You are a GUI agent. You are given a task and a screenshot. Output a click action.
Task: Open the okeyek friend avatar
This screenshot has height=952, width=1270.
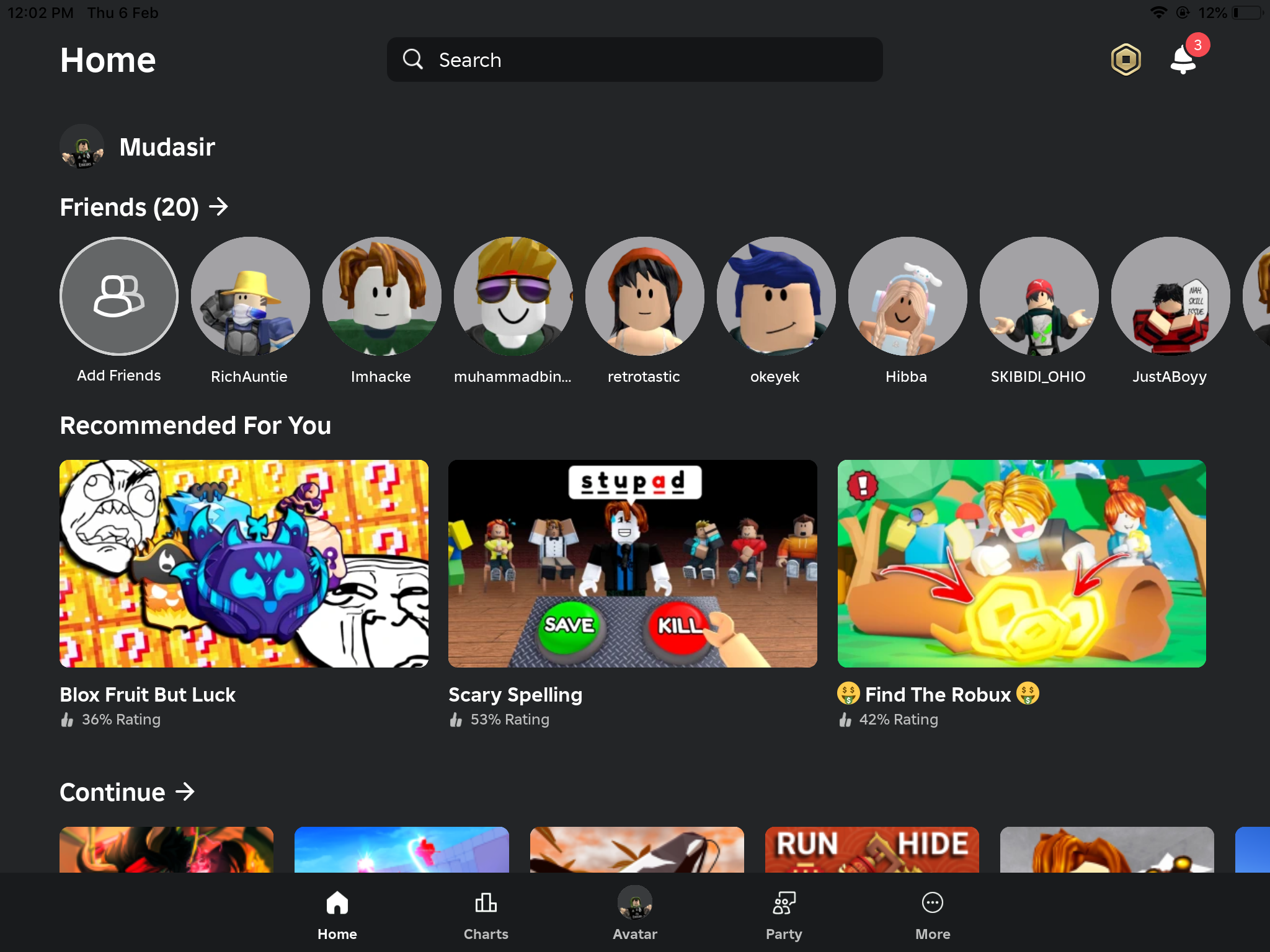click(775, 296)
